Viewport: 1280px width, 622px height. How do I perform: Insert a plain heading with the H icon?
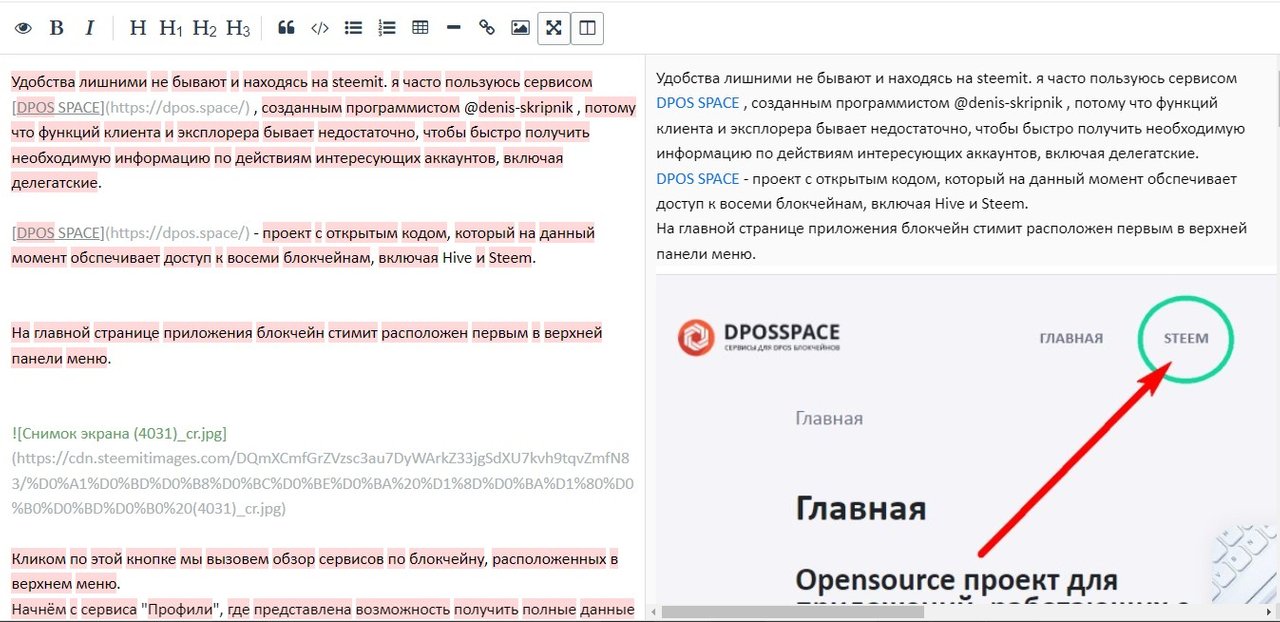[x=138, y=28]
